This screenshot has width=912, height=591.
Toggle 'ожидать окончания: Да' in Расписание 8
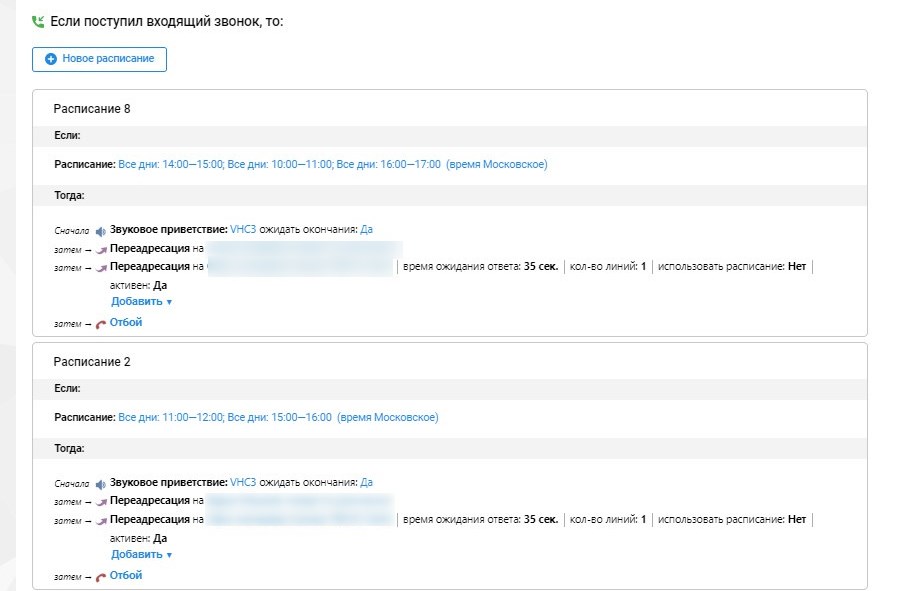coord(366,229)
